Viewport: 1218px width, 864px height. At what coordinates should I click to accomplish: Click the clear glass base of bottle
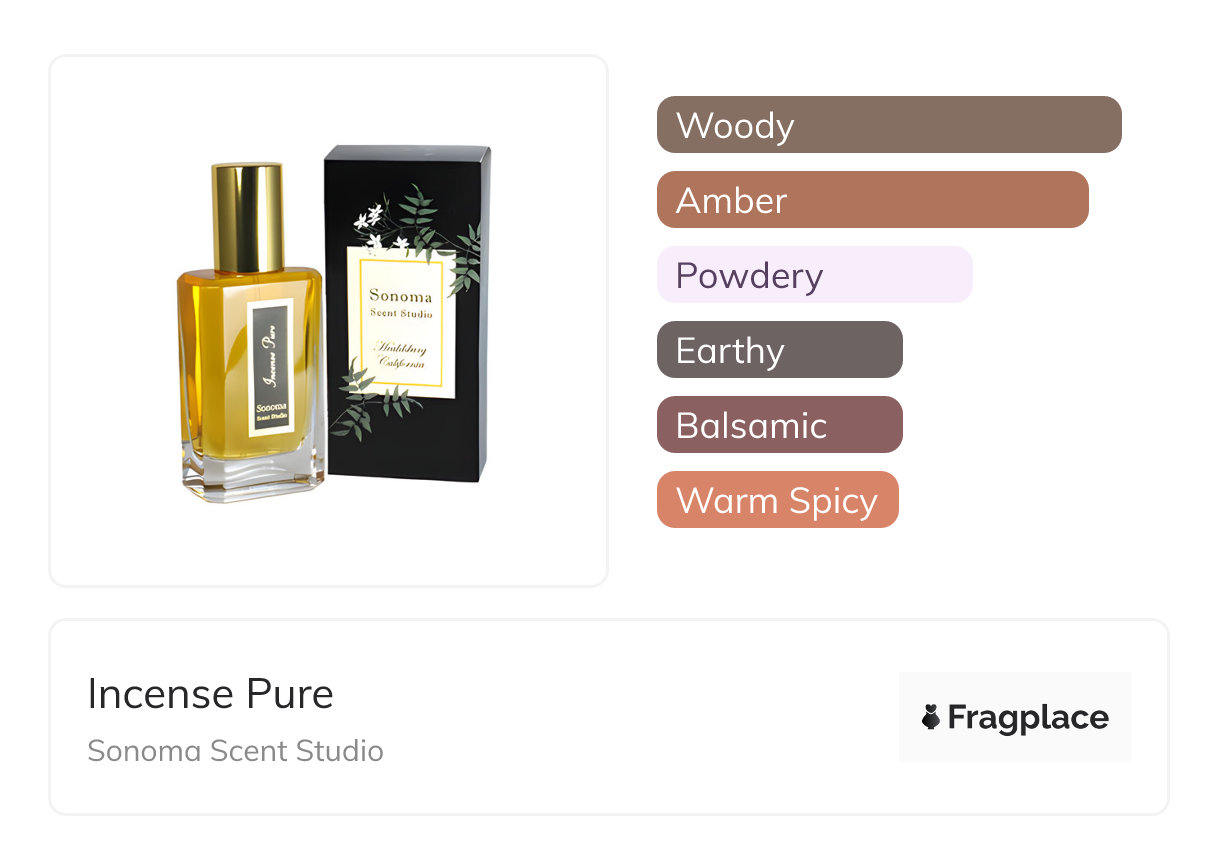[254, 472]
